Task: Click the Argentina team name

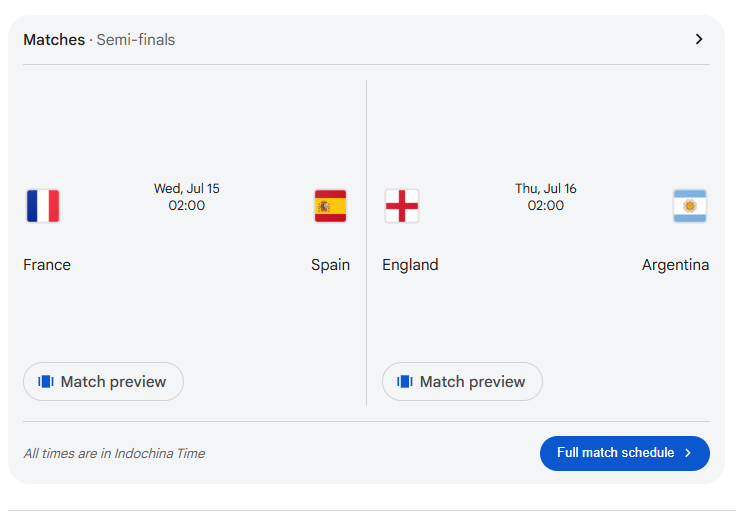Action: tap(675, 265)
